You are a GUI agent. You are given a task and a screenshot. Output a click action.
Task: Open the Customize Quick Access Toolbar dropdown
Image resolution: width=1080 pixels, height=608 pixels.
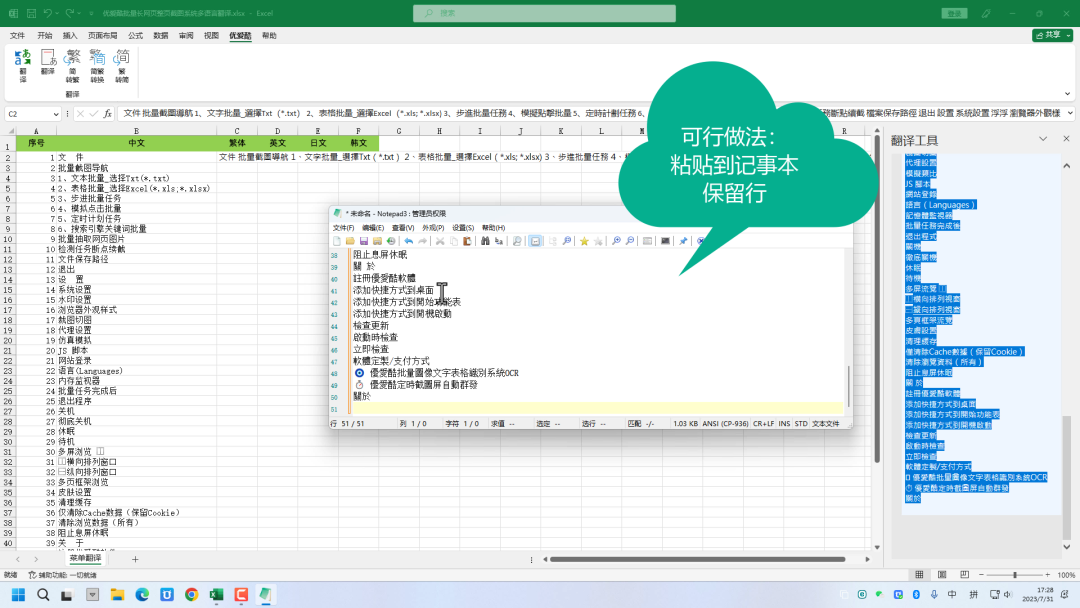click(x=91, y=13)
